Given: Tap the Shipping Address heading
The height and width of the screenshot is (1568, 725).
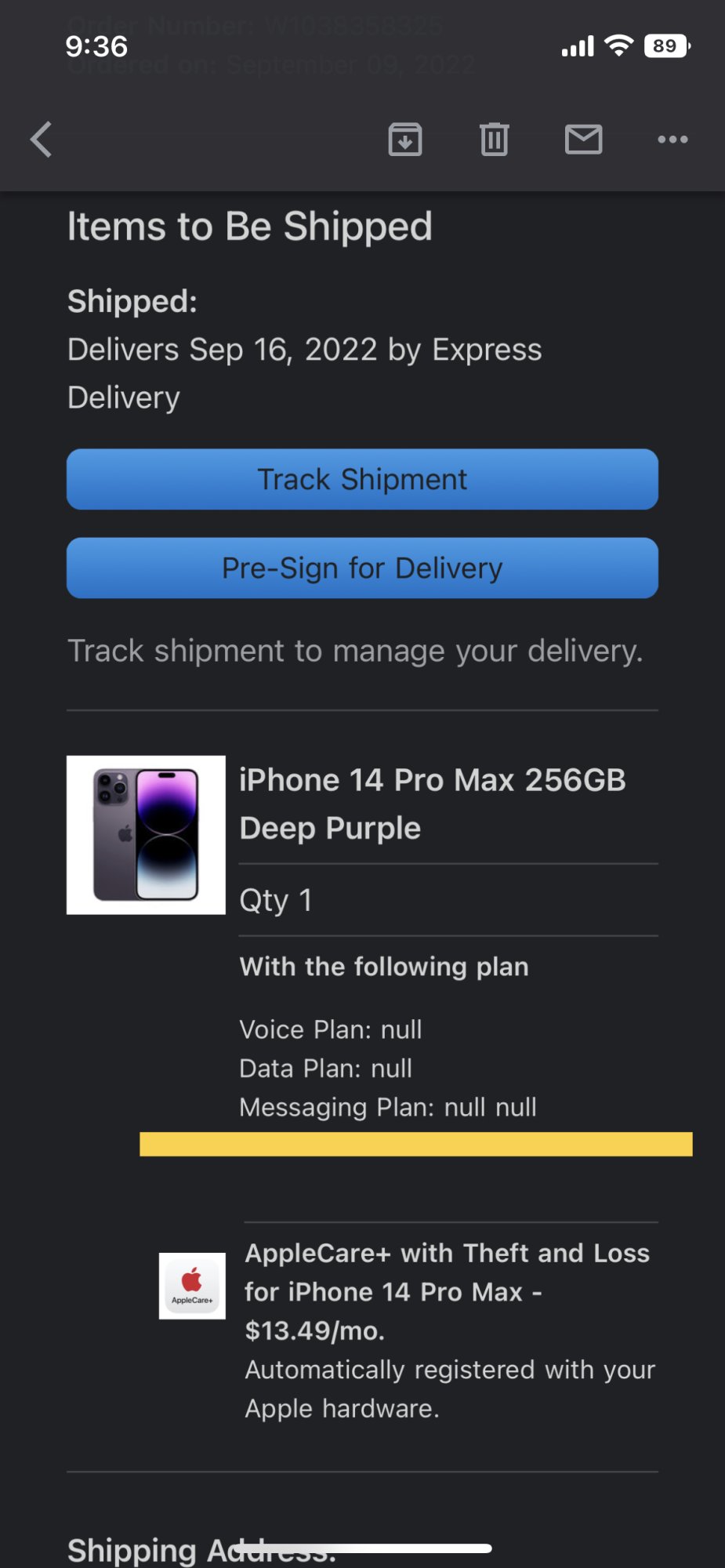Looking at the screenshot, I should 201,1551.
